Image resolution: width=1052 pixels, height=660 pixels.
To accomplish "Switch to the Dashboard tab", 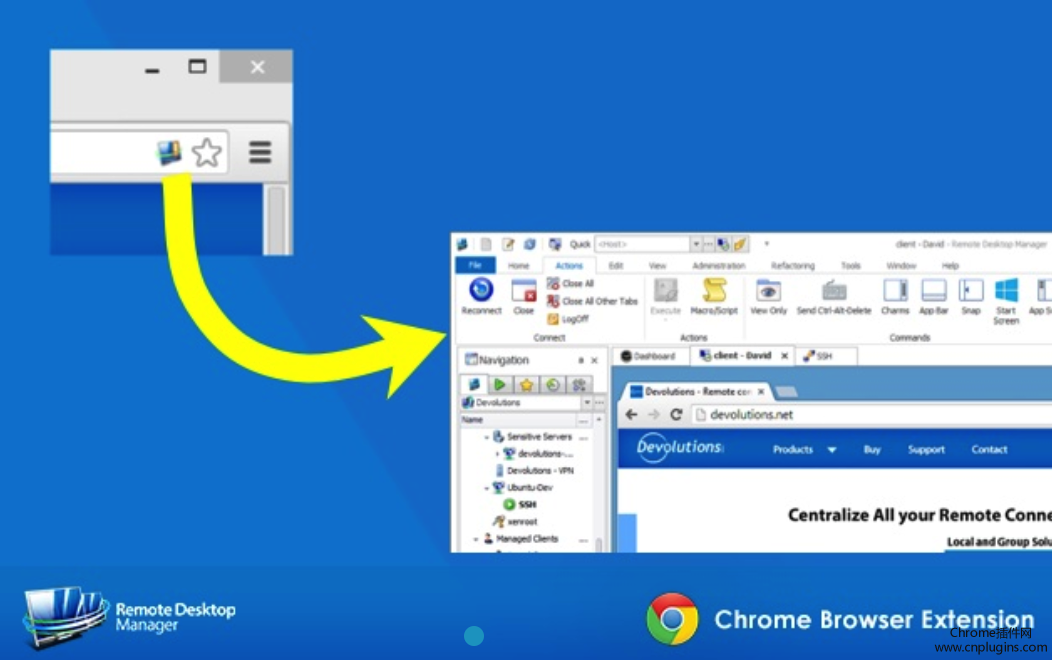I will pos(649,356).
